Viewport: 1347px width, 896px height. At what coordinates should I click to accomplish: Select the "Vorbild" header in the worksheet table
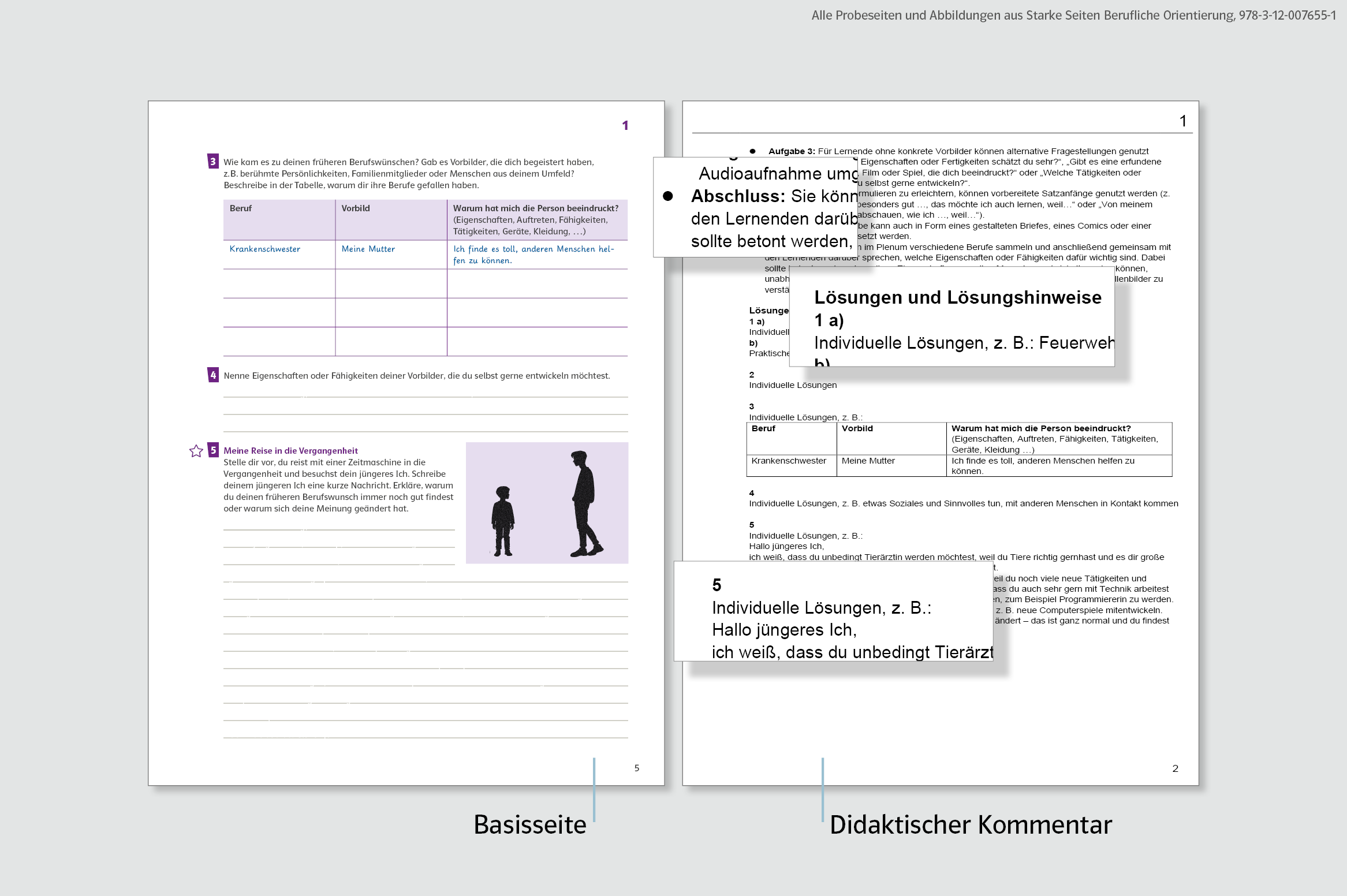click(356, 208)
